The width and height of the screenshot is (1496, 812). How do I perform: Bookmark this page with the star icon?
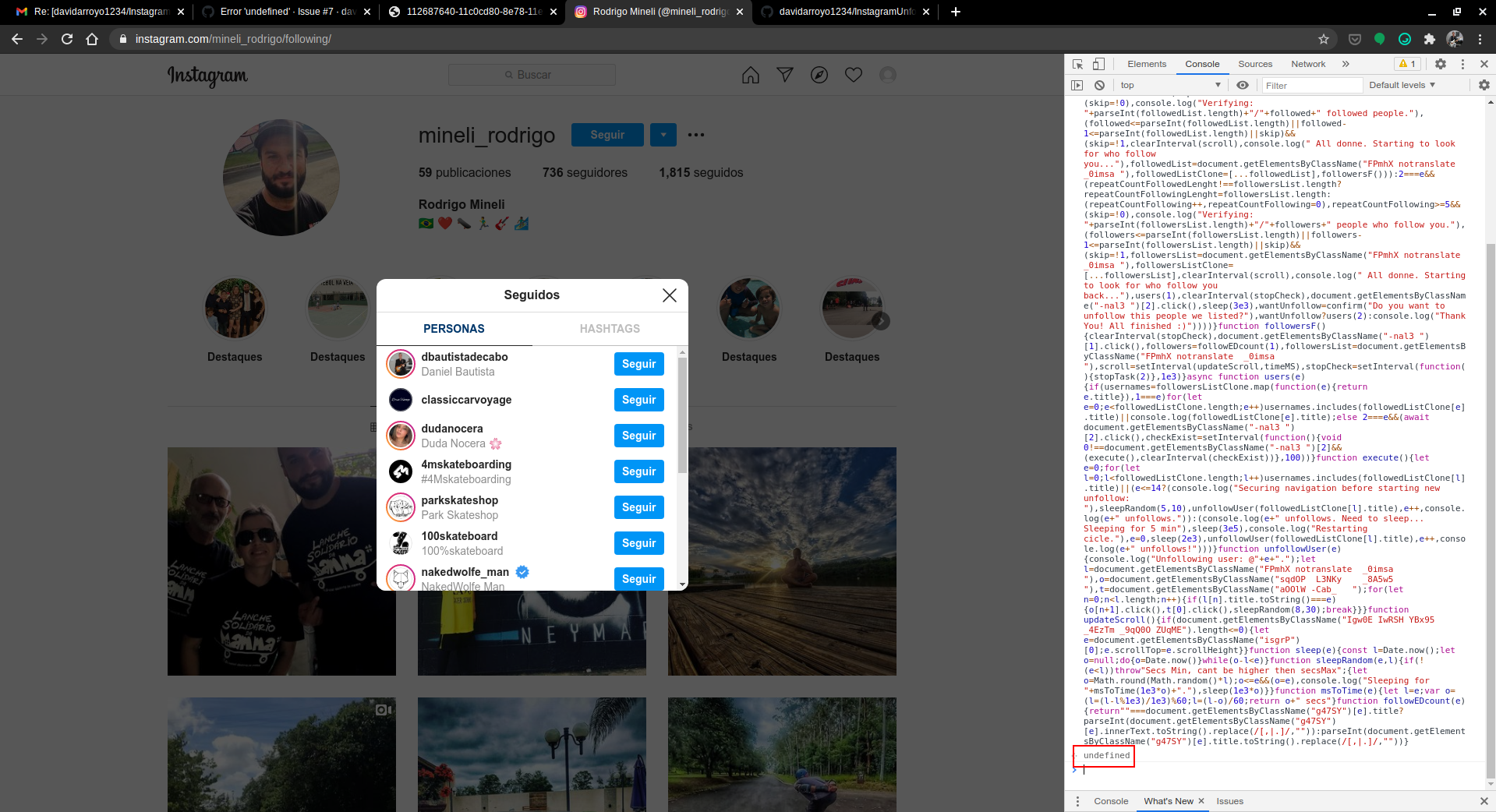pyautogui.click(x=1324, y=39)
